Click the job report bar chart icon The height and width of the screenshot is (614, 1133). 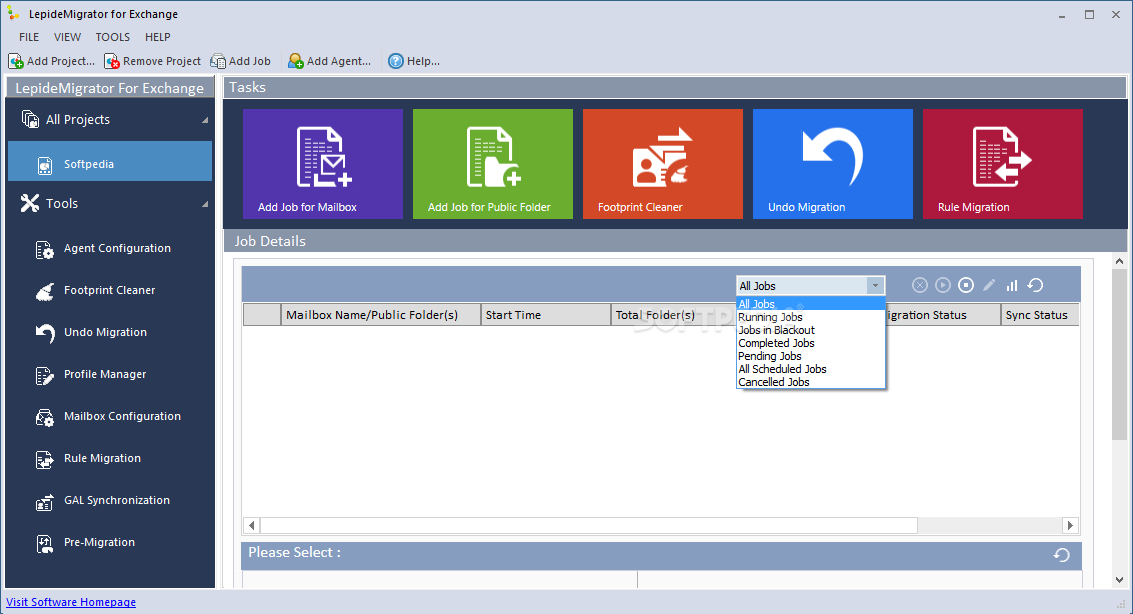tap(1012, 285)
